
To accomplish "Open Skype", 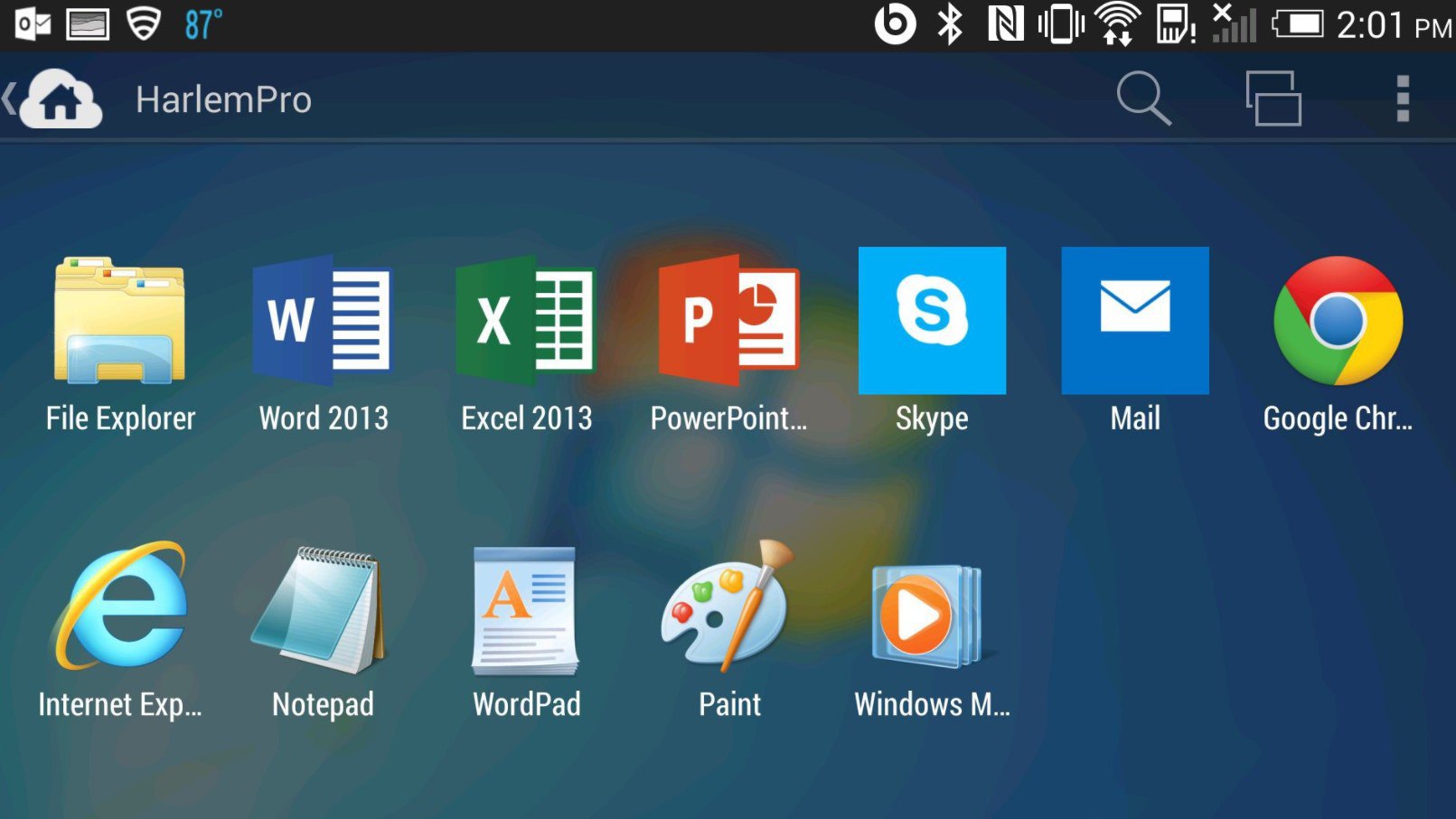I will point(932,320).
